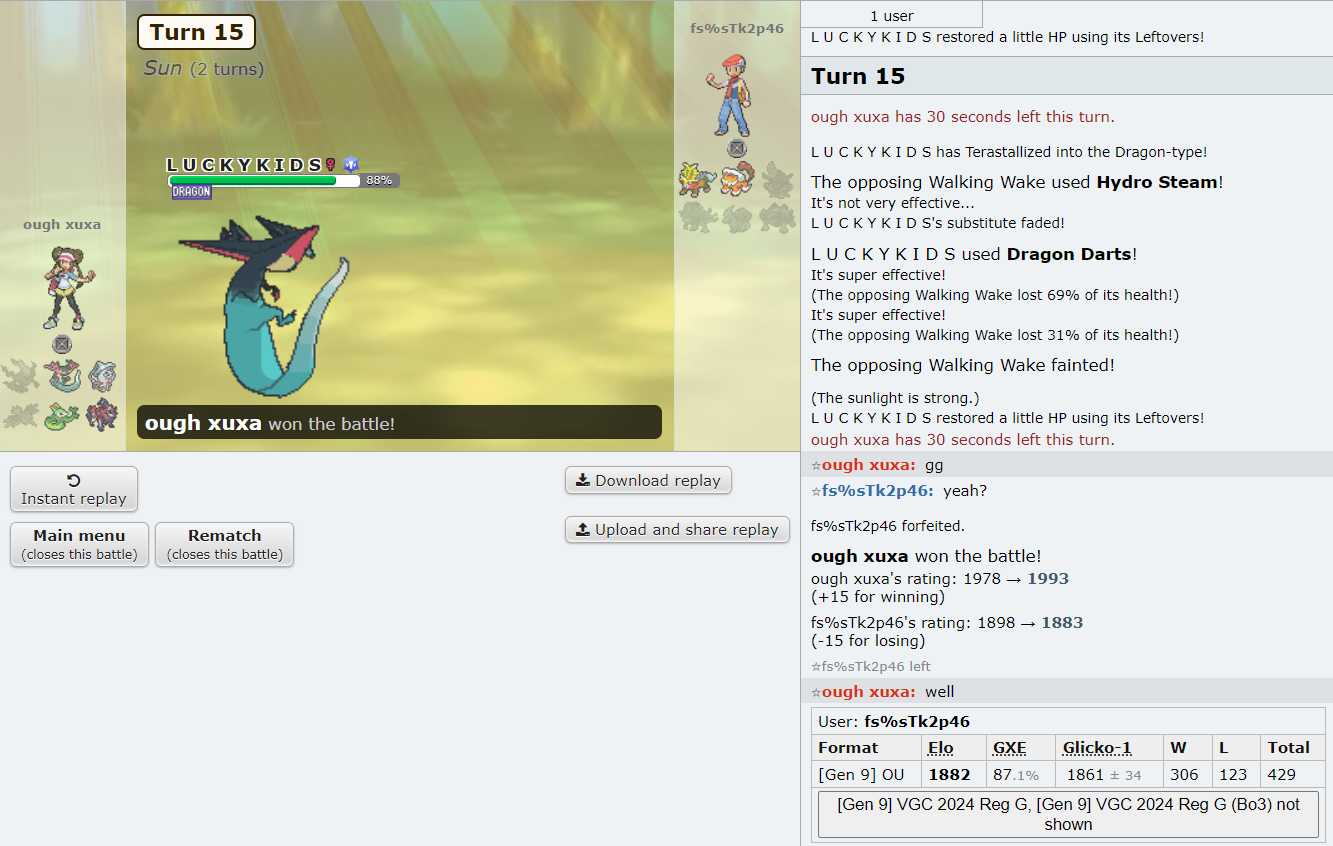The width and height of the screenshot is (1333, 846).
Task: Click L U C K Y K I D S's HP bar
Action: tap(264, 181)
